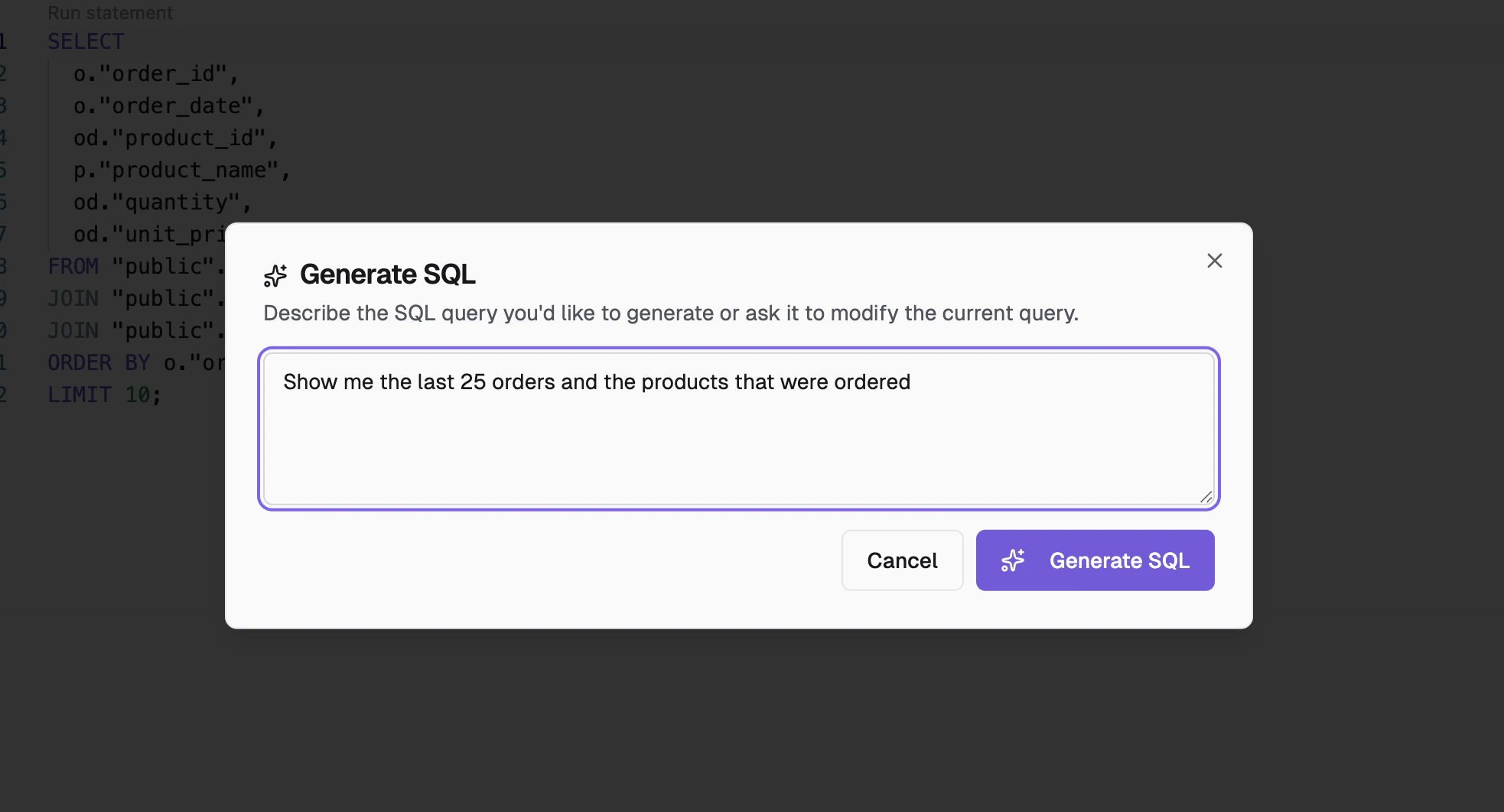Screen dimensions: 1504x812
Task: Click line number 1 in the editor
Action: pyautogui.click(x=3, y=41)
